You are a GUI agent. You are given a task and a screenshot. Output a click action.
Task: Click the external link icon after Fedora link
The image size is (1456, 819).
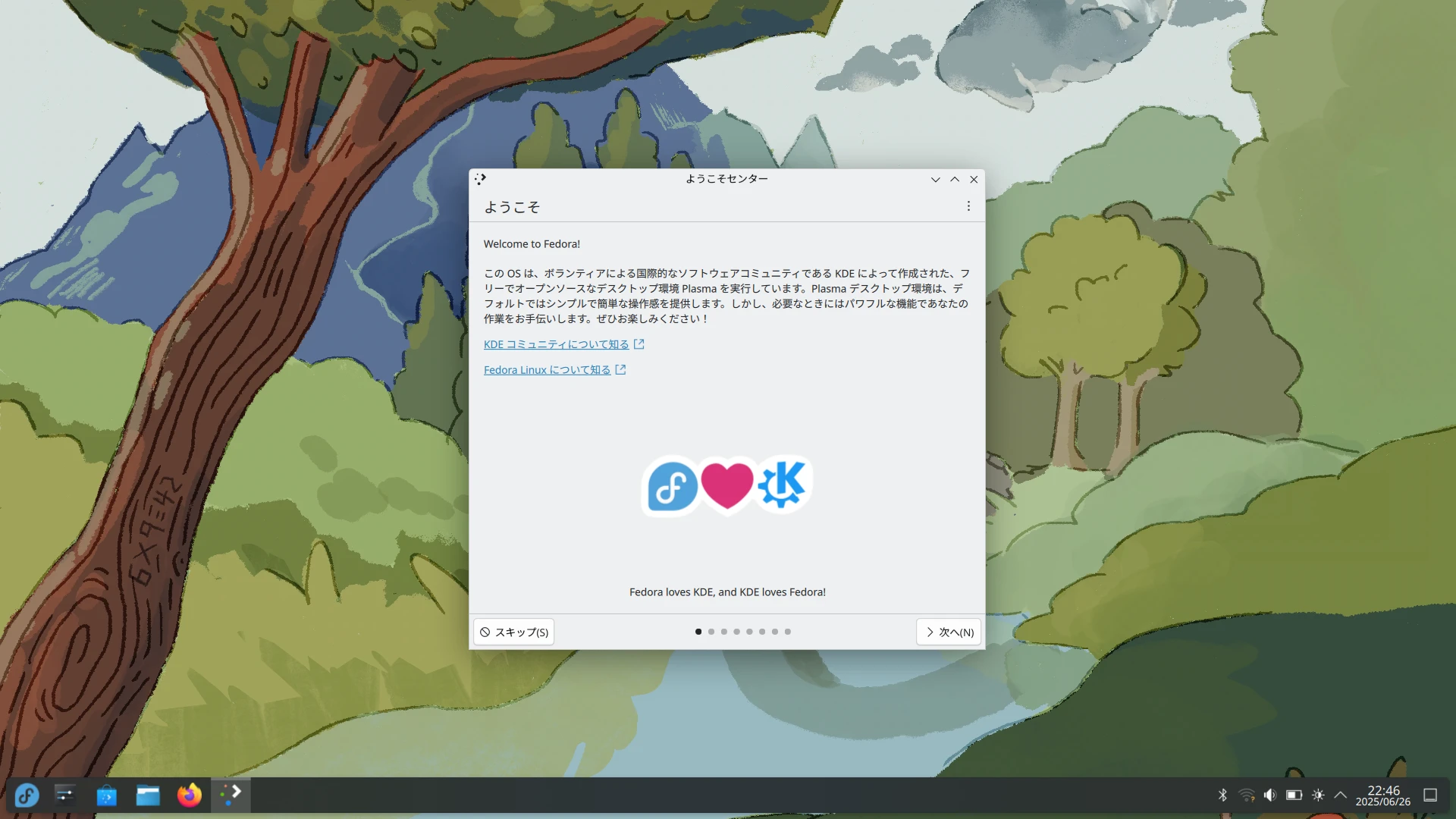[620, 370]
